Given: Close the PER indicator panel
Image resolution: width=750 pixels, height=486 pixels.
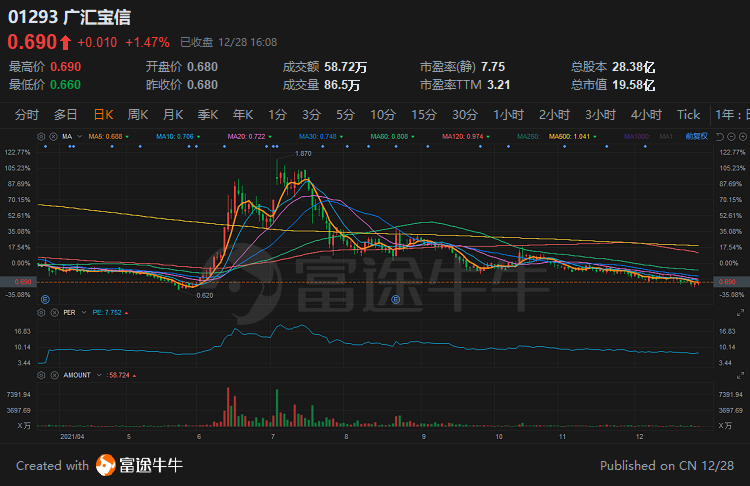Looking at the screenshot, I should coord(55,313).
